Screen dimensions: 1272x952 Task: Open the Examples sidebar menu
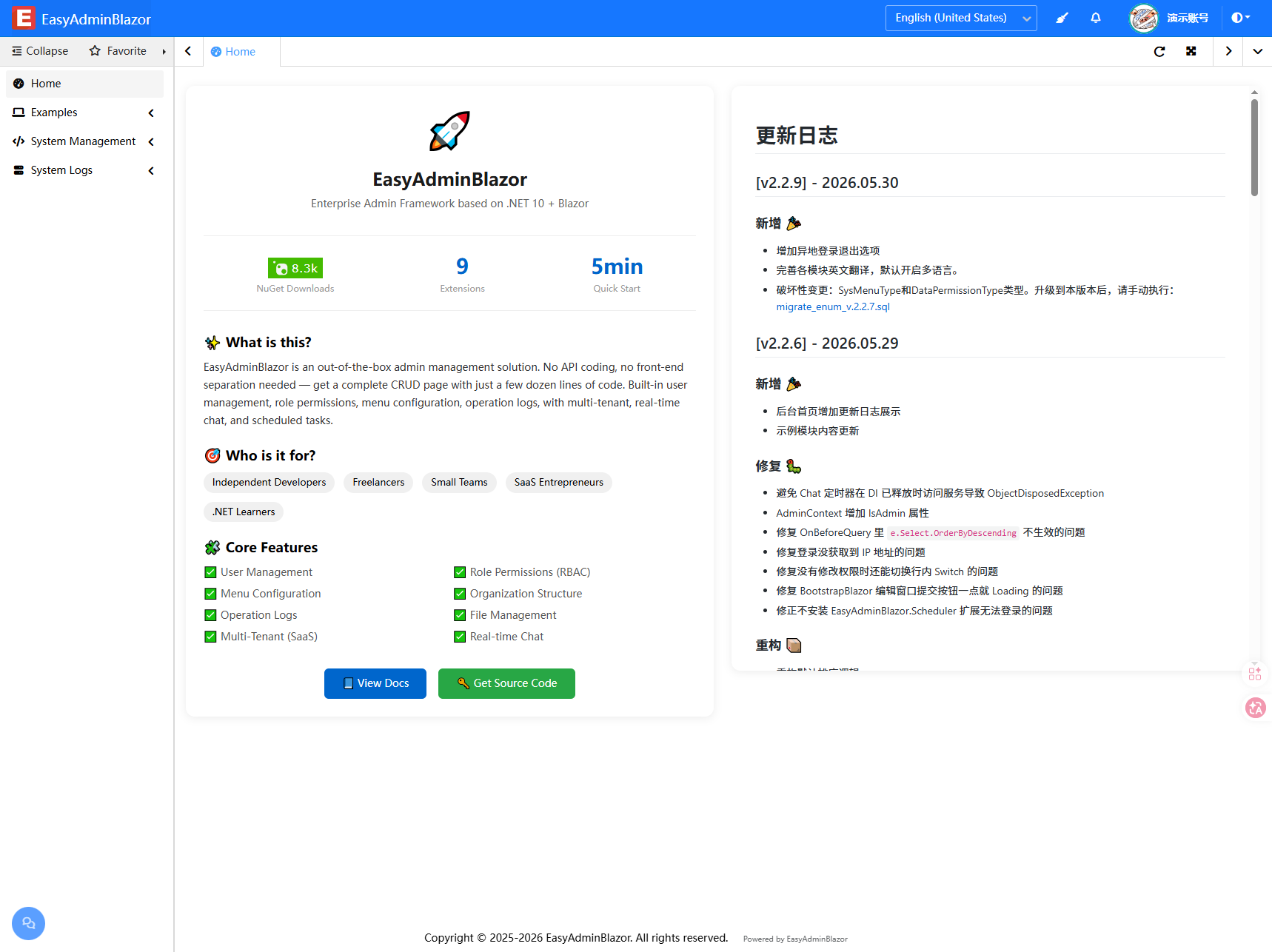pyautogui.click(x=84, y=113)
